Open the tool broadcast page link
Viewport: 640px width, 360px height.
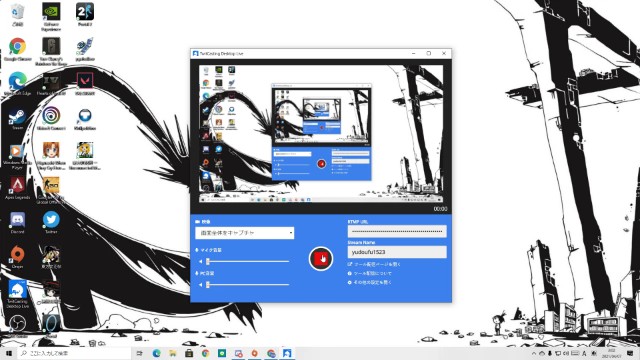374,264
